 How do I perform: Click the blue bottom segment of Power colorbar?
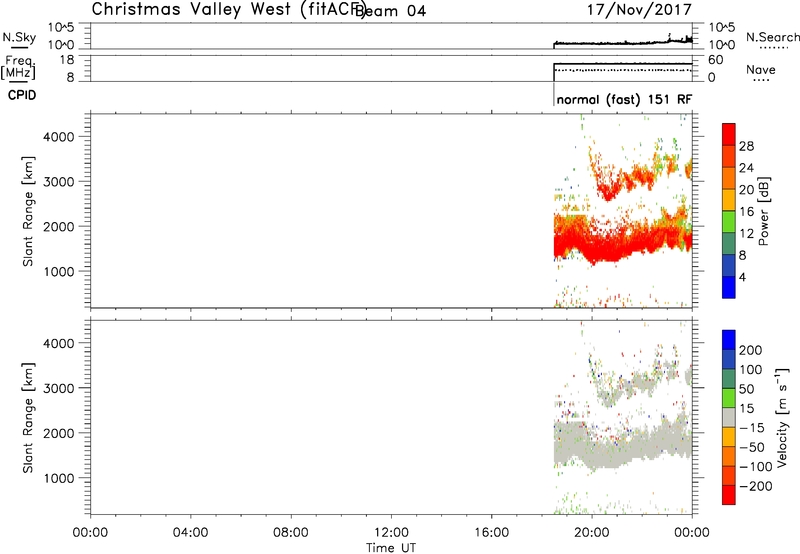tap(729, 287)
